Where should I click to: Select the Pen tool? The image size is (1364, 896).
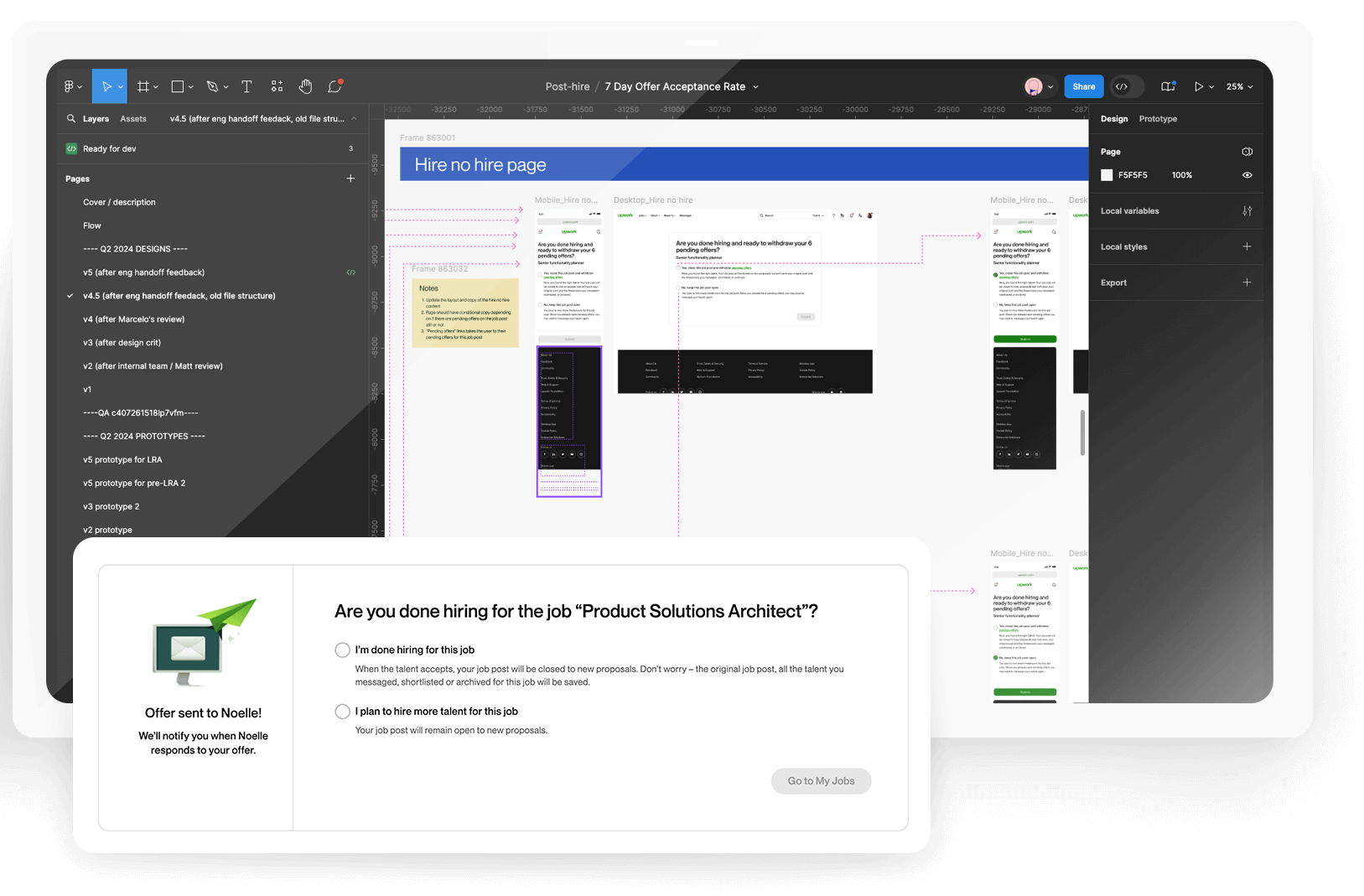(x=212, y=86)
